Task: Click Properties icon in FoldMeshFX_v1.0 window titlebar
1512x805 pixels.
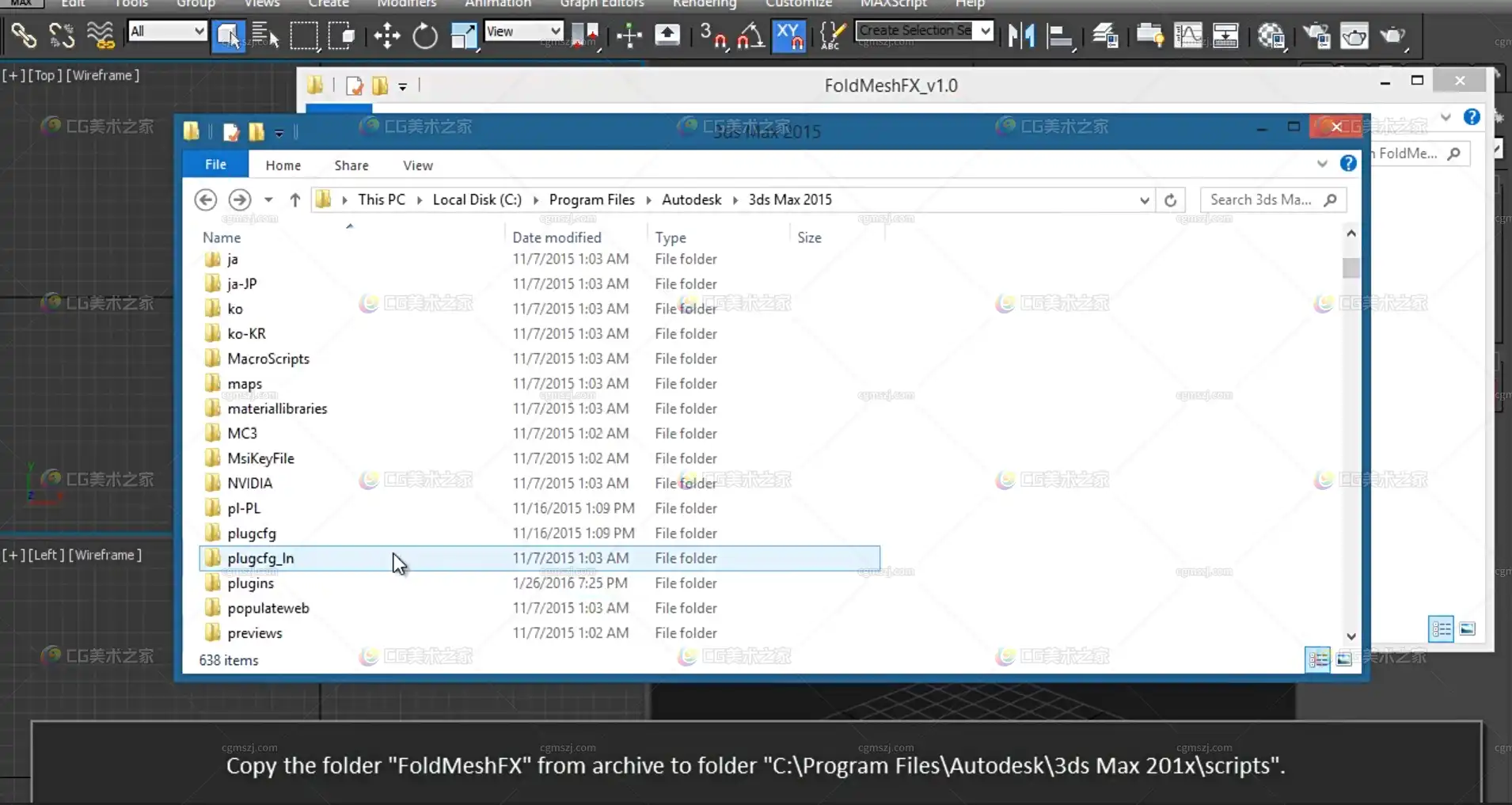Action: click(x=355, y=85)
